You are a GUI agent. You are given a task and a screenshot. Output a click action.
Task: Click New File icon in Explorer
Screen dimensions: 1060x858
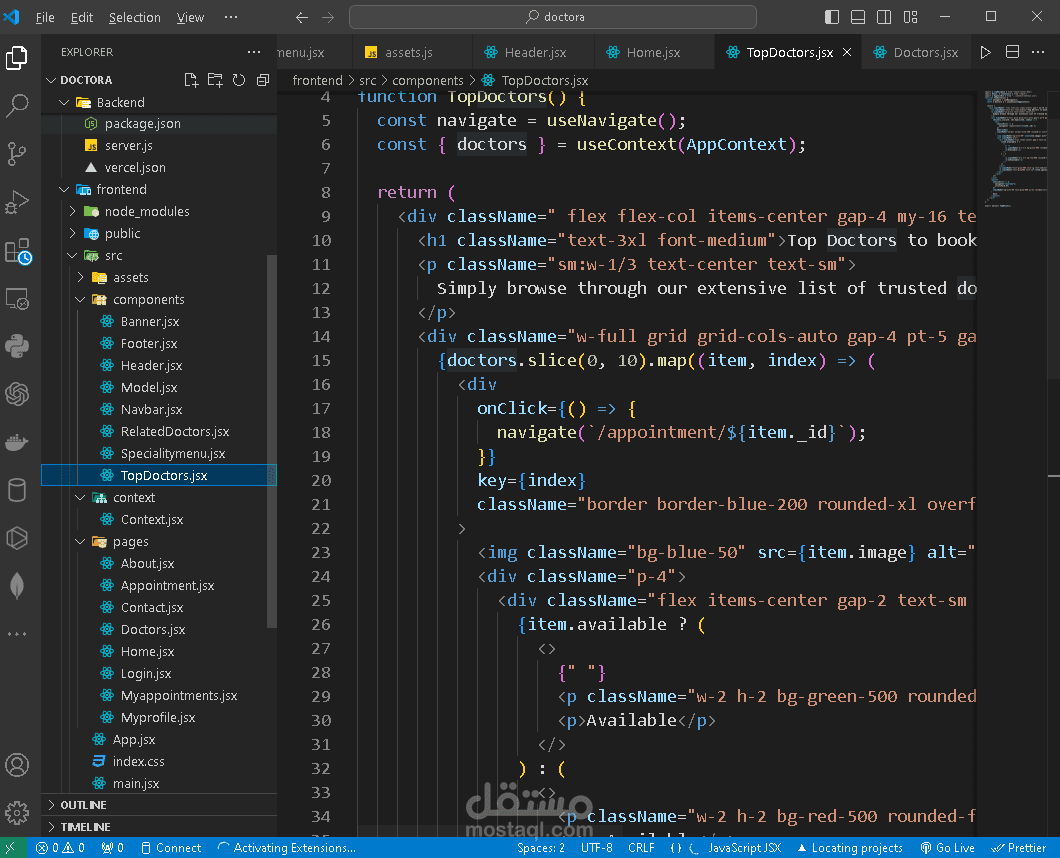(191, 80)
